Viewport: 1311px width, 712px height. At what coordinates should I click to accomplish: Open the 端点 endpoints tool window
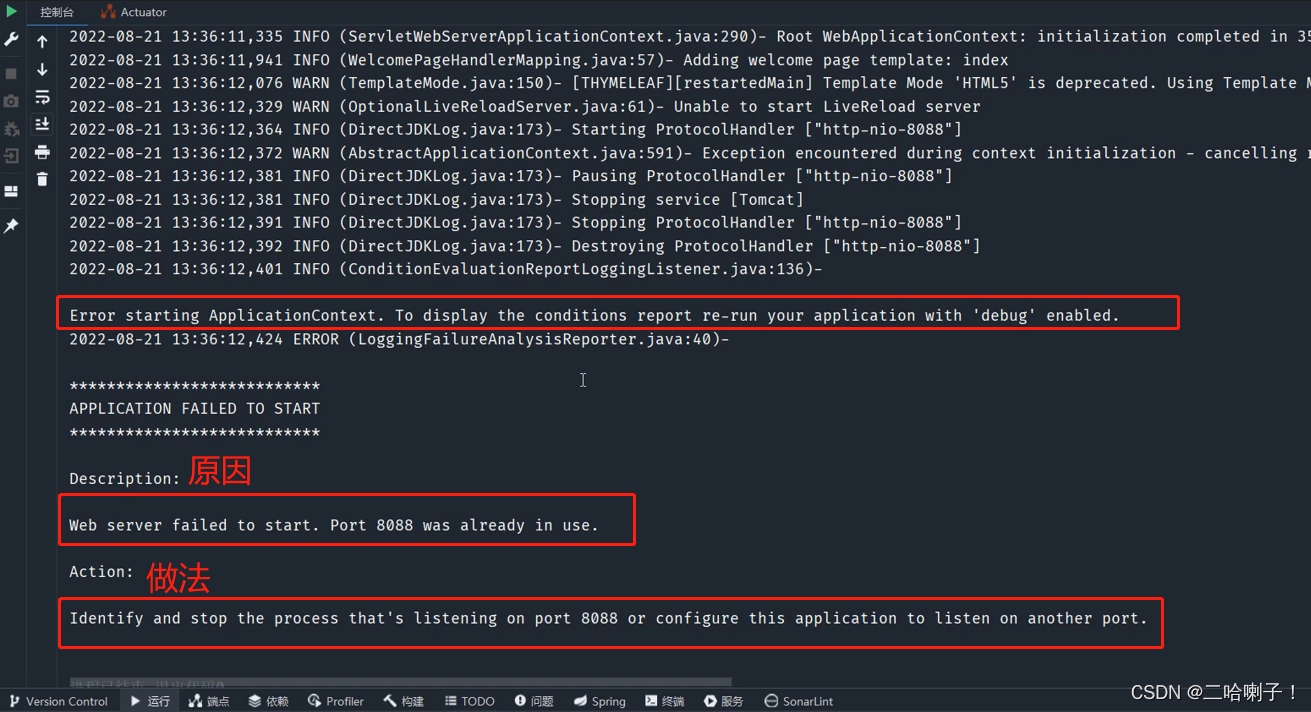pyautogui.click(x=208, y=701)
